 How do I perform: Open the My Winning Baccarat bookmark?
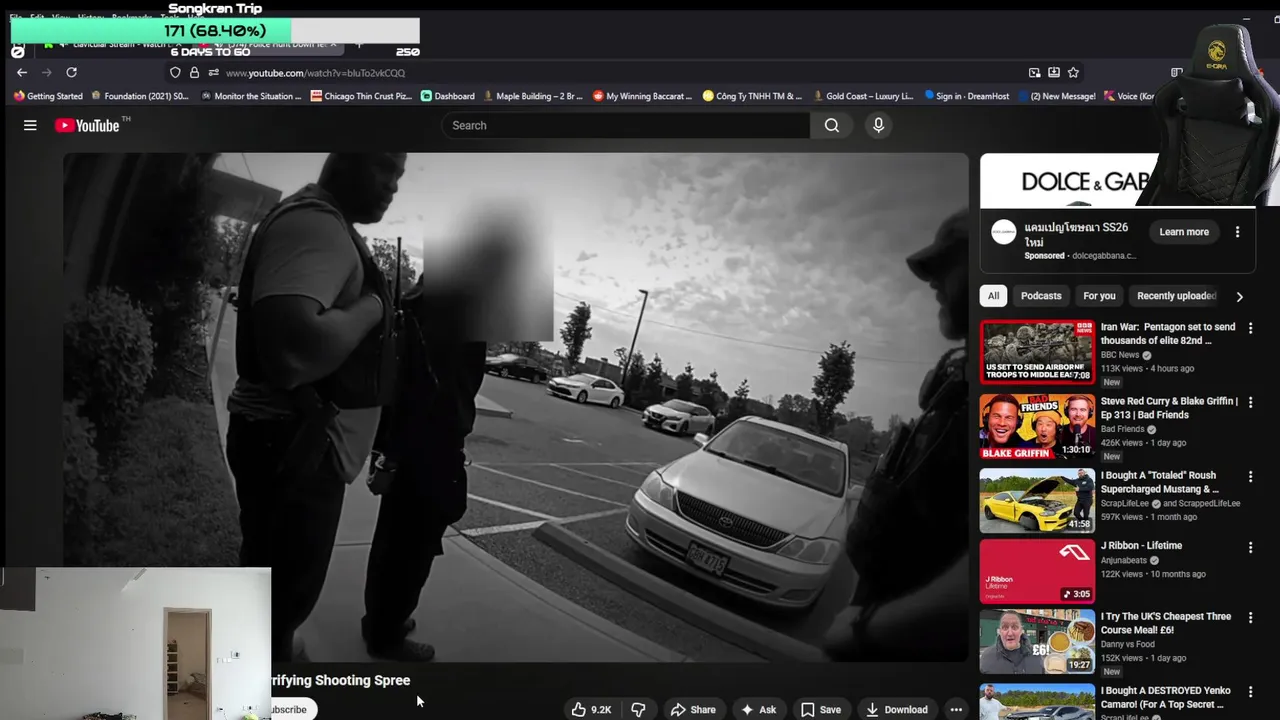point(642,96)
